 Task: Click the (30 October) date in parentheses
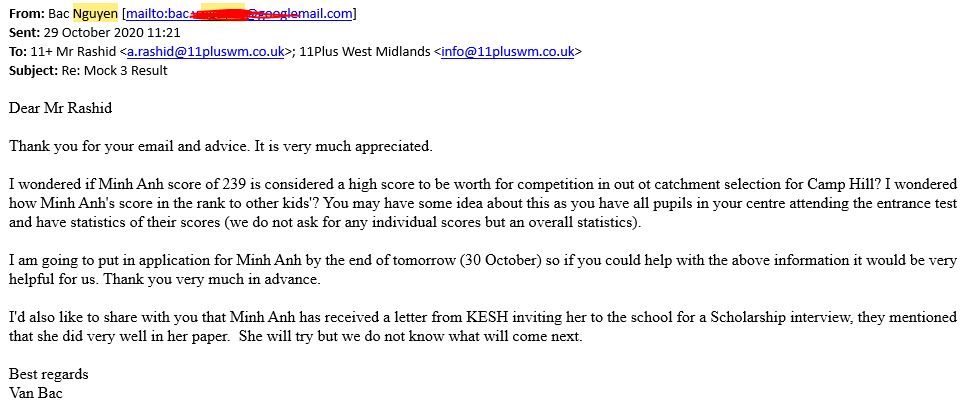tap(500, 260)
